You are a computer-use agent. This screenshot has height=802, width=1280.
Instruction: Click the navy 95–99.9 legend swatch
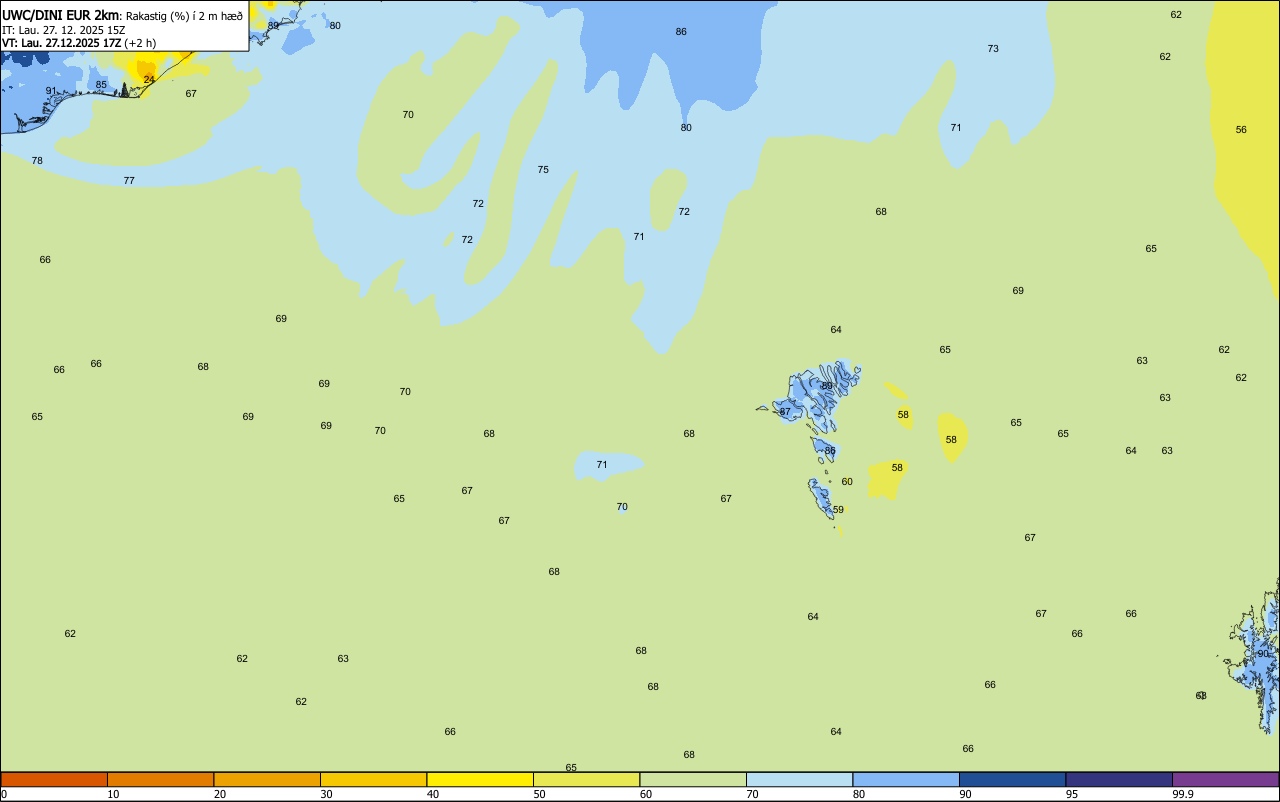[1119, 779]
